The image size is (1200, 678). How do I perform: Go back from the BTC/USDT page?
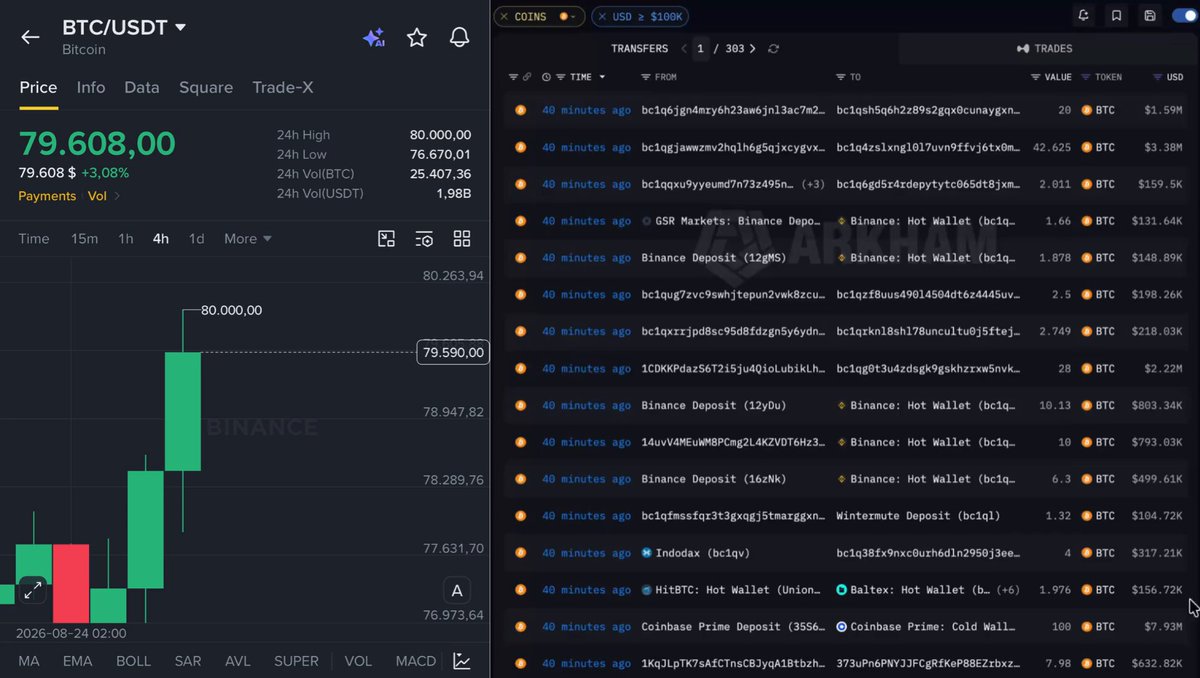click(30, 37)
